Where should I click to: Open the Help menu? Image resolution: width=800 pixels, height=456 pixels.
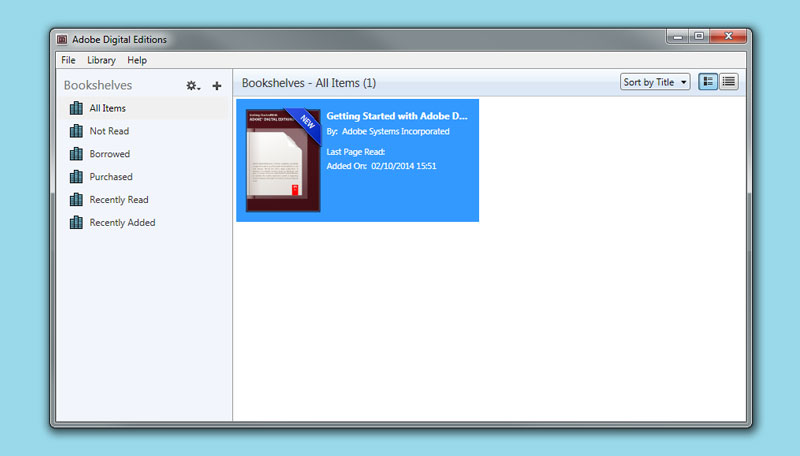pos(137,60)
